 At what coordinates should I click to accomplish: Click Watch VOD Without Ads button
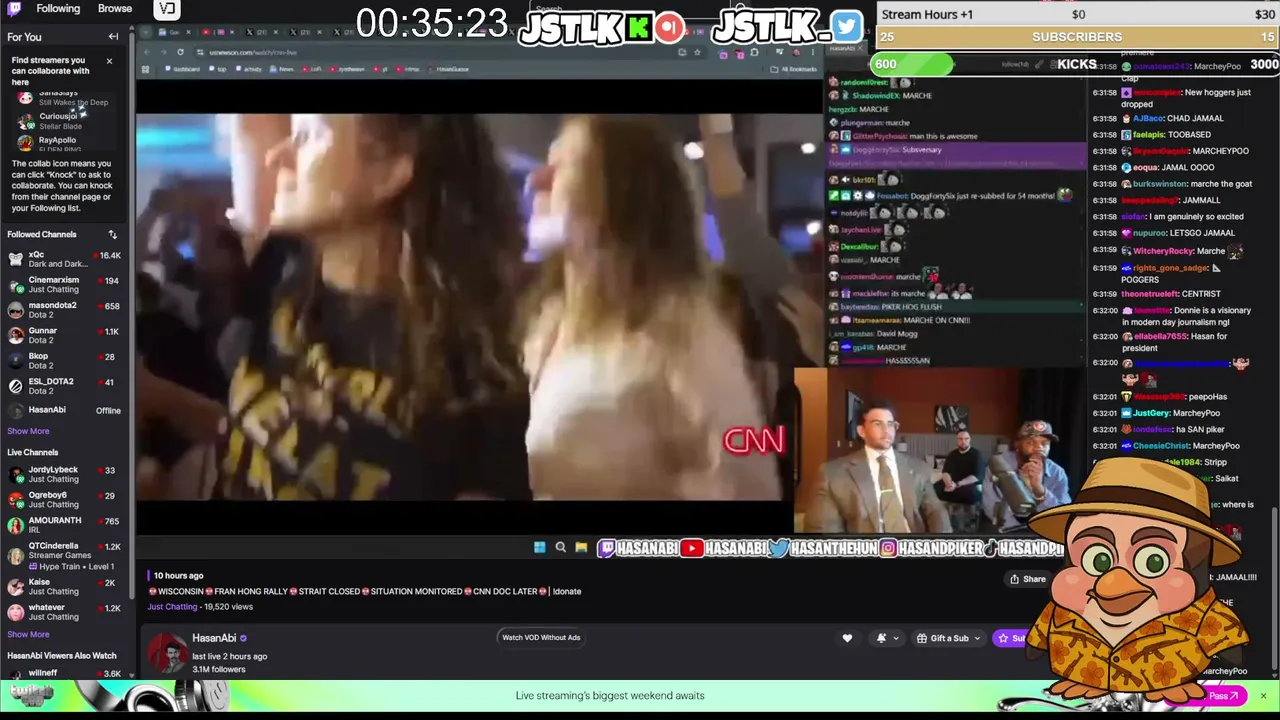point(541,637)
